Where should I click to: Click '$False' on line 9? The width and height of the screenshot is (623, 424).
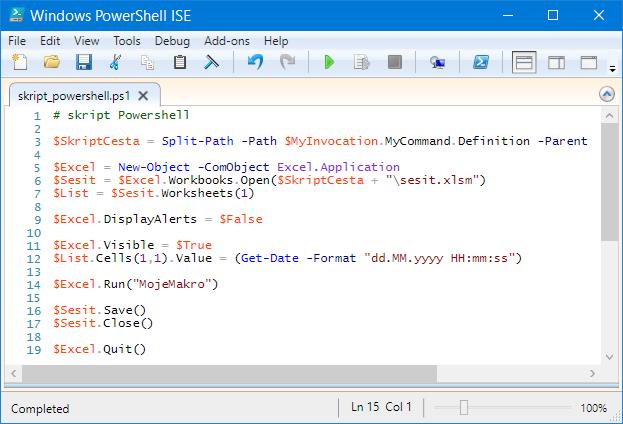coord(241,219)
